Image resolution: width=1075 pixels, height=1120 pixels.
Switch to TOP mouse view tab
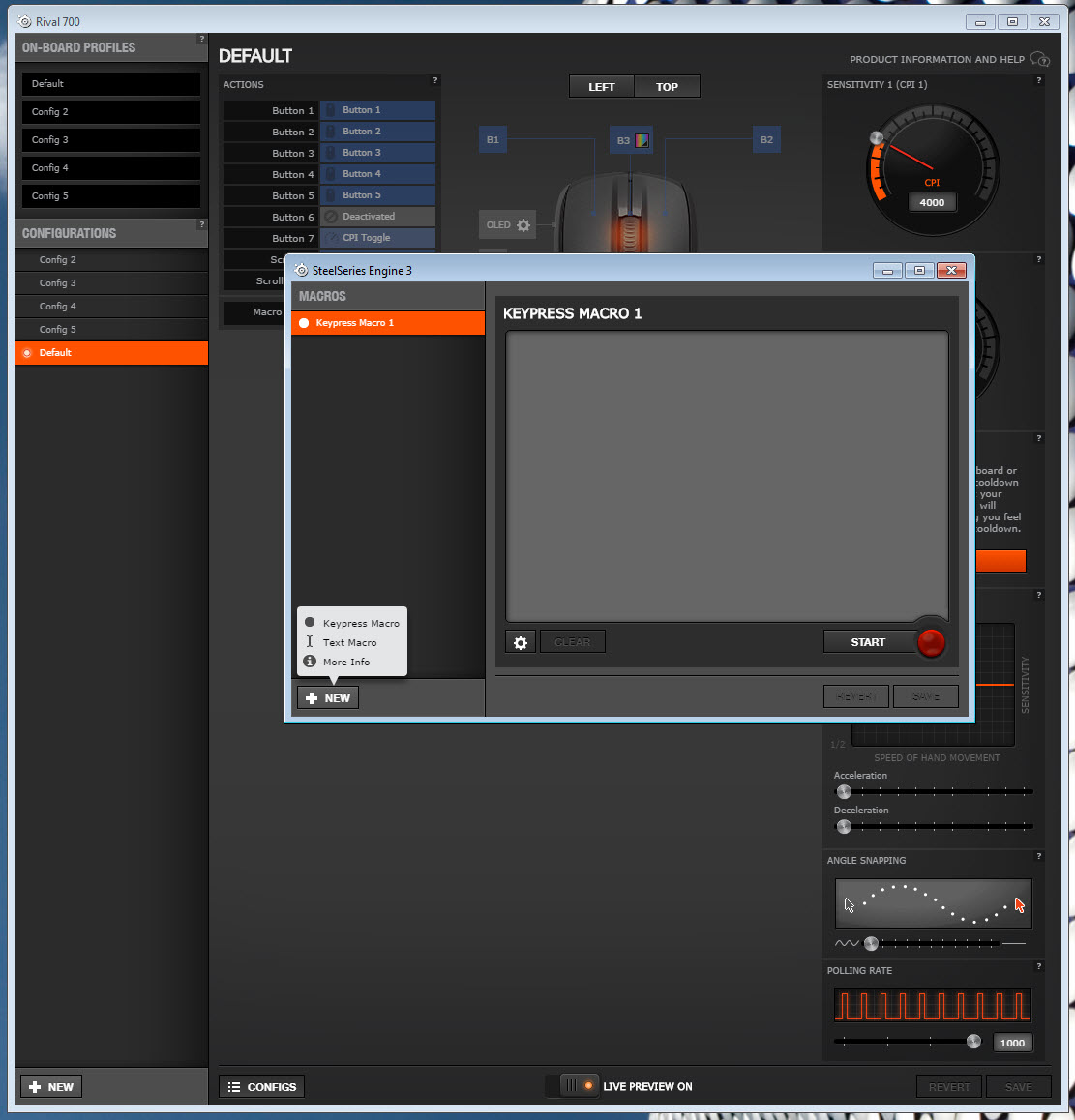(x=667, y=86)
